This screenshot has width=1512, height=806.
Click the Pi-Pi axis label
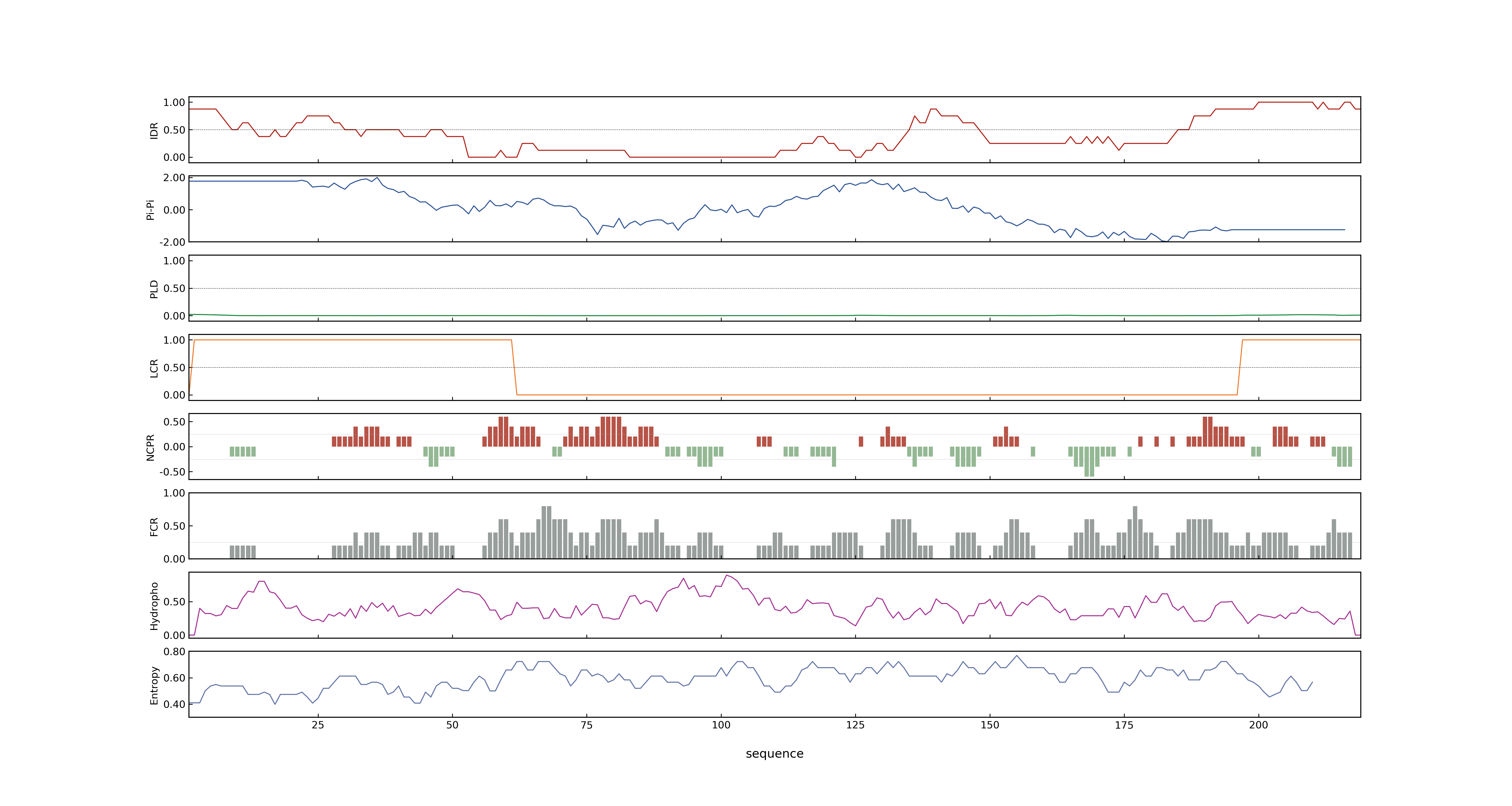tap(150, 209)
